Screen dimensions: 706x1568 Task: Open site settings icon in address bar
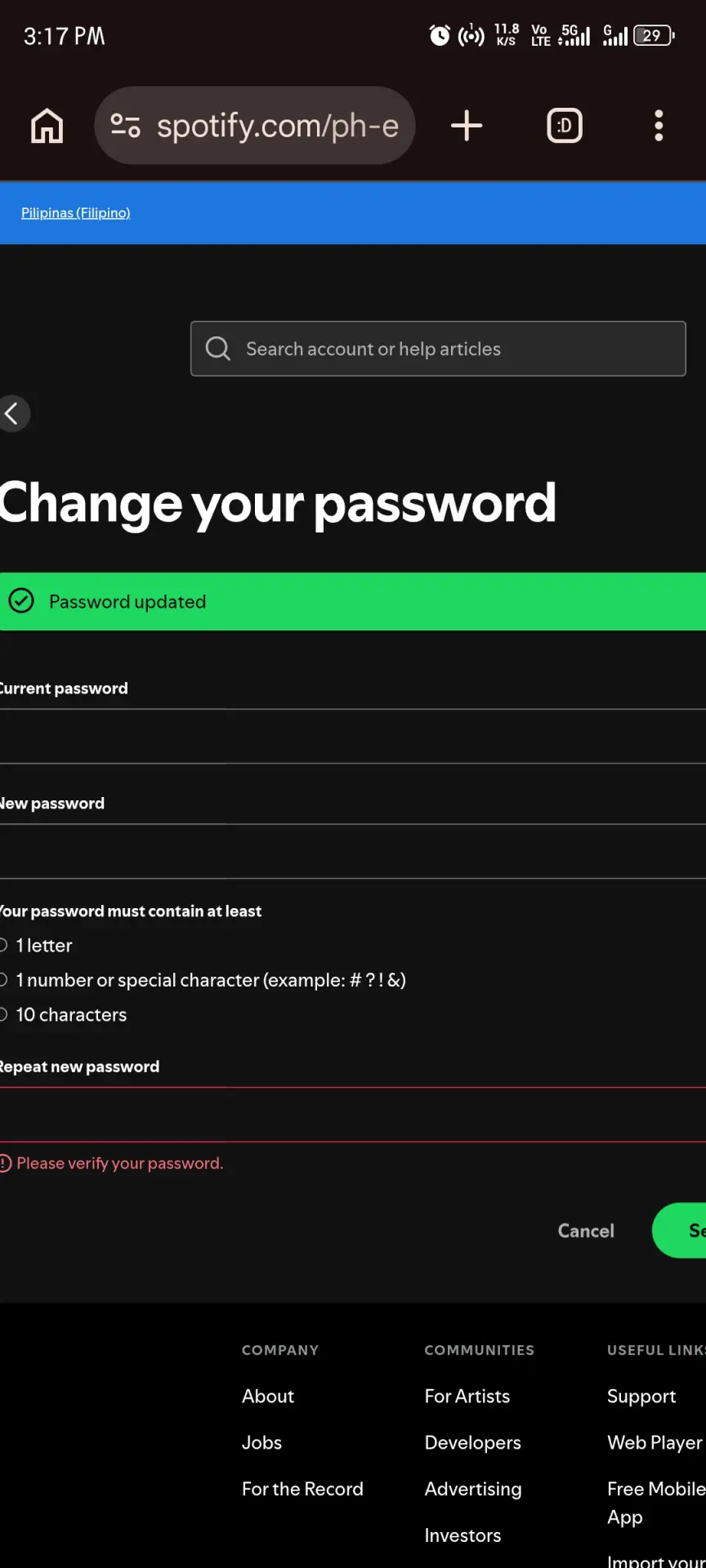point(125,126)
